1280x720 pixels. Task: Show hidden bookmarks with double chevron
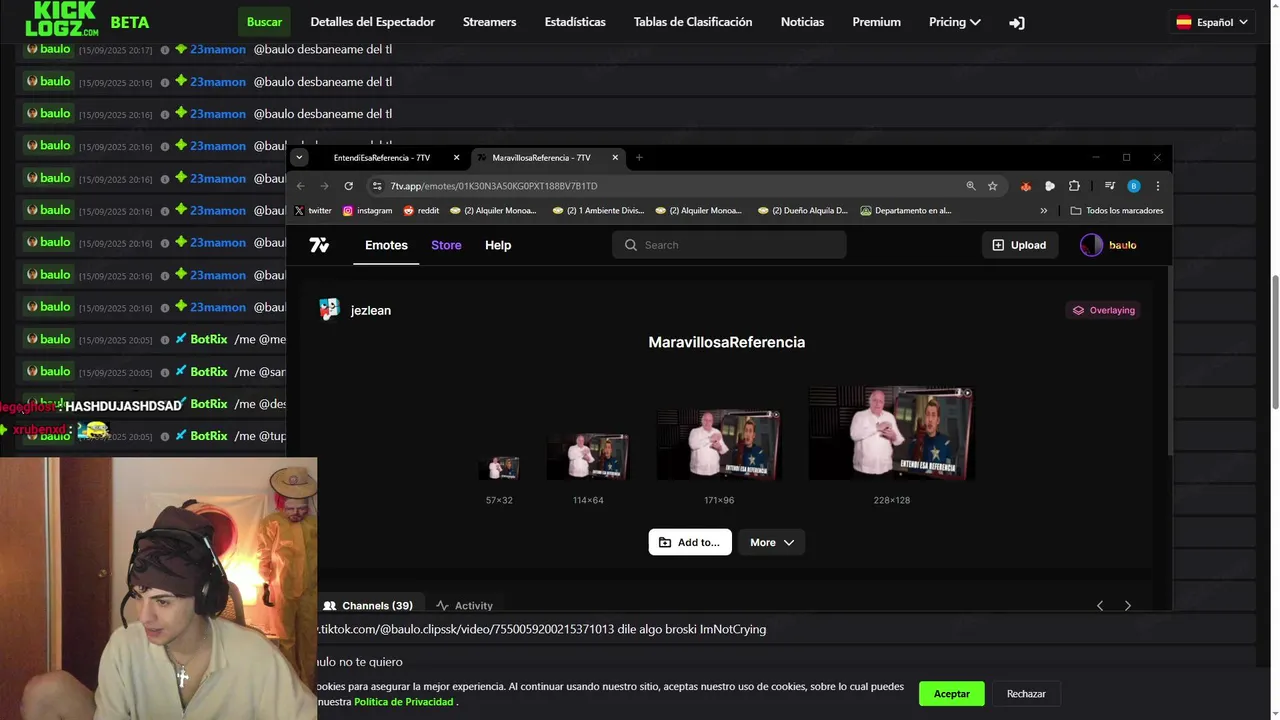pos(1044,211)
